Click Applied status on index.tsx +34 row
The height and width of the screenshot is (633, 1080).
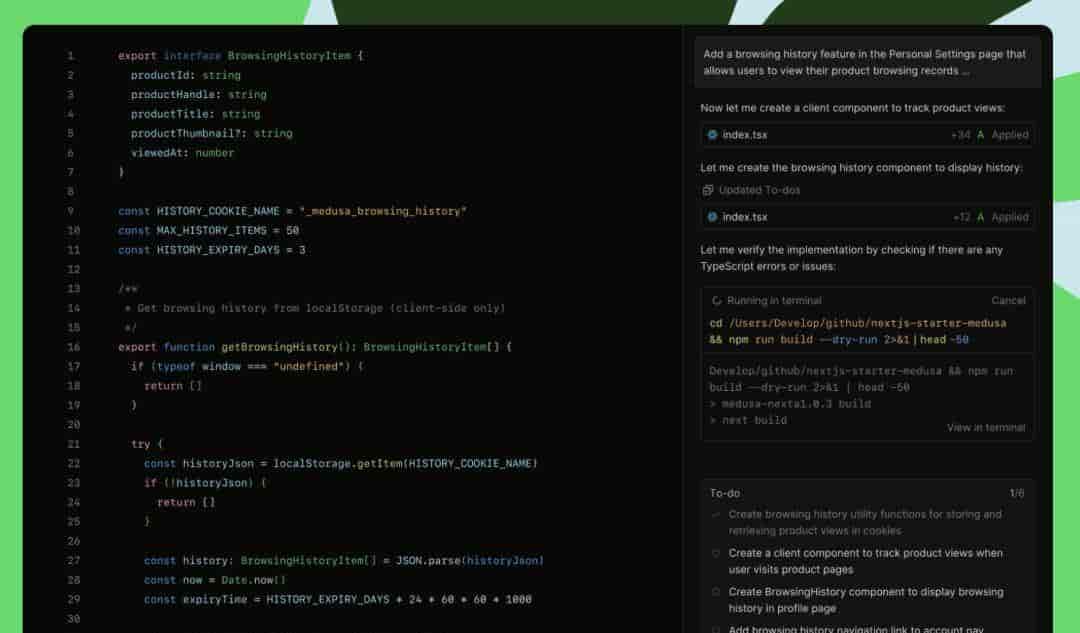click(x=1010, y=135)
